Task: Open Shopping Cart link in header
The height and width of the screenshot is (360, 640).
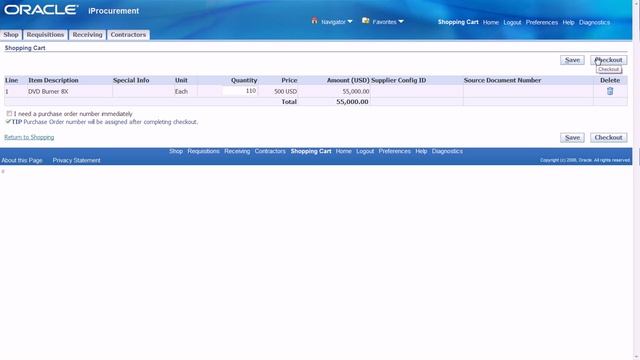Action: [458, 22]
